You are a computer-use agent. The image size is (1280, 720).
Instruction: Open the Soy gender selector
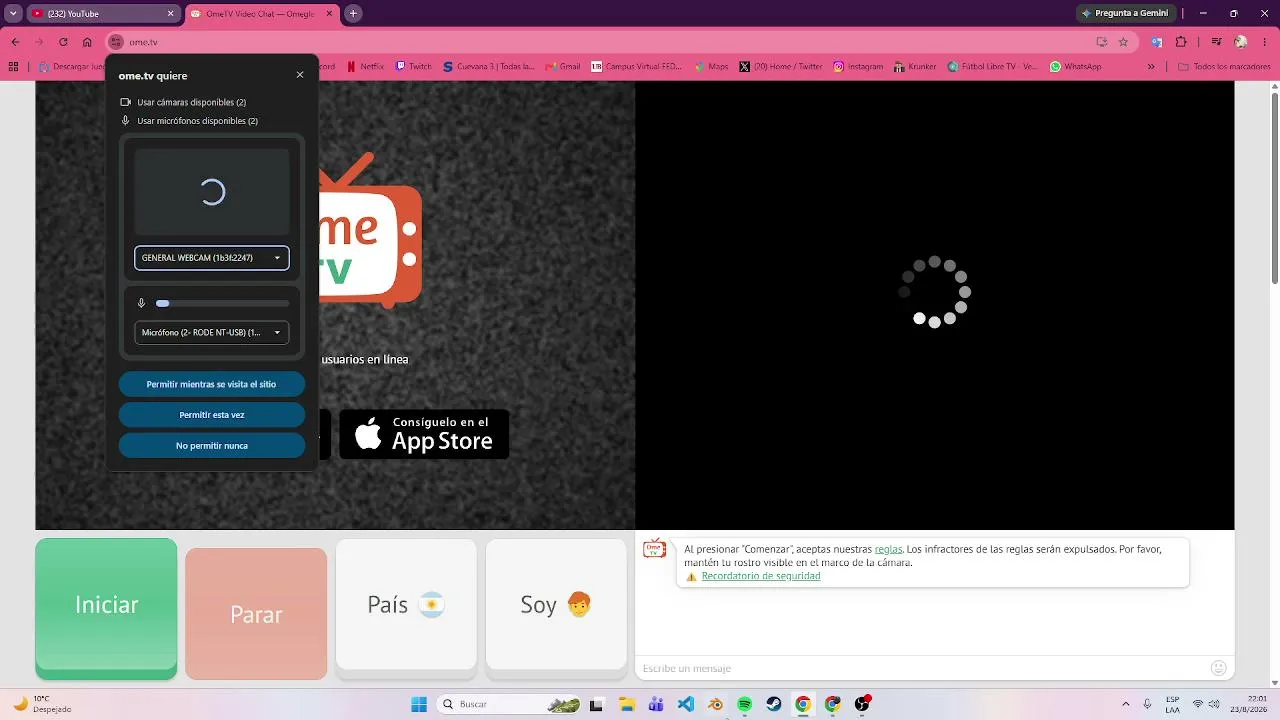556,604
